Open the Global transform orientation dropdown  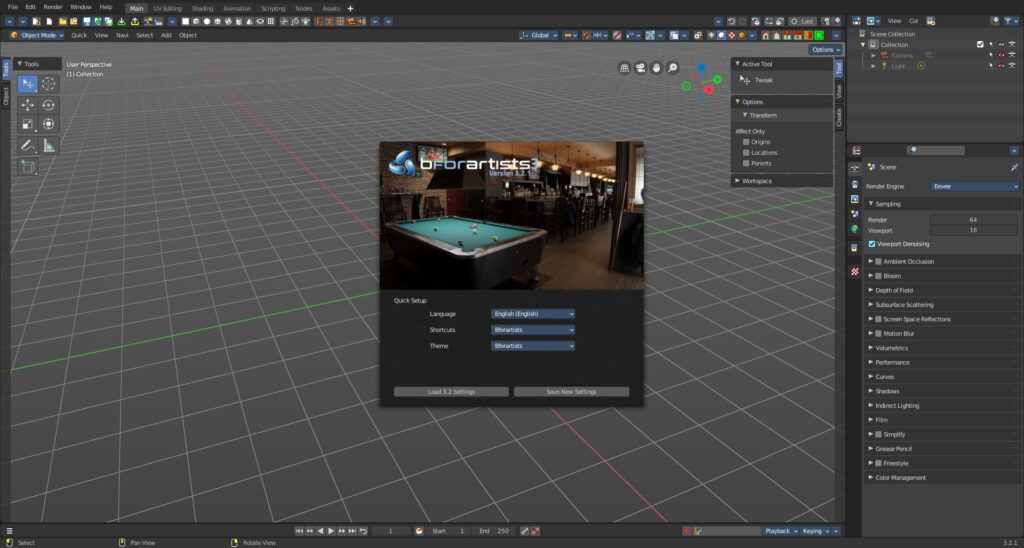click(539, 35)
